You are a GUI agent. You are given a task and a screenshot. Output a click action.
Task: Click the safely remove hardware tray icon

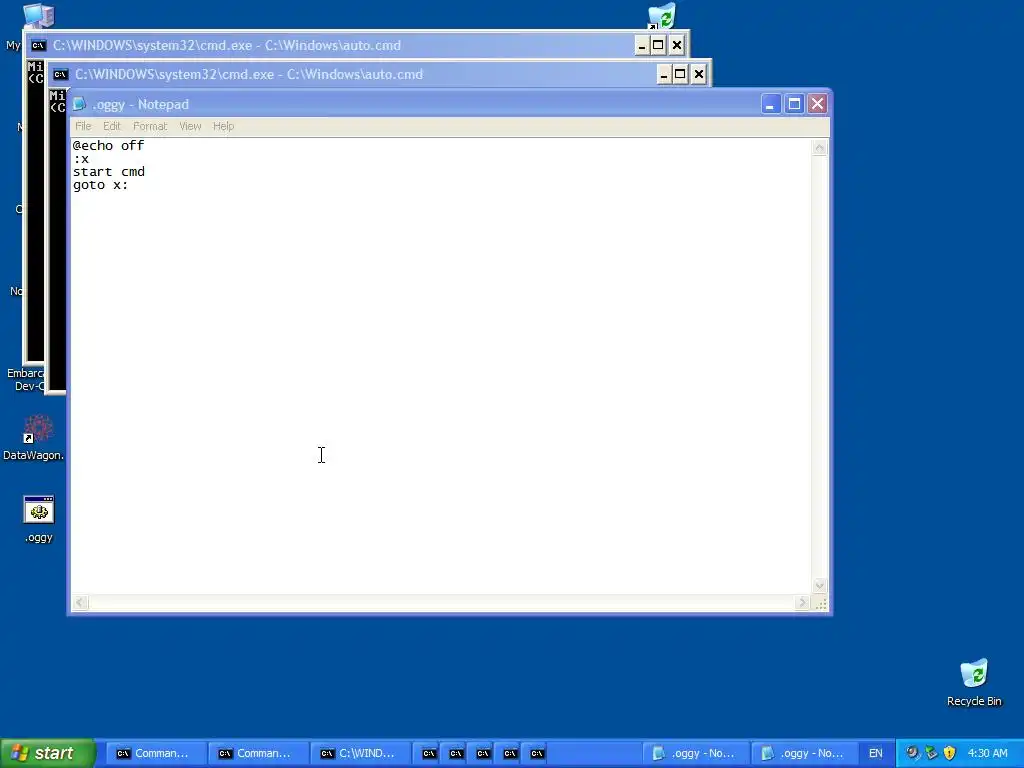pos(931,753)
